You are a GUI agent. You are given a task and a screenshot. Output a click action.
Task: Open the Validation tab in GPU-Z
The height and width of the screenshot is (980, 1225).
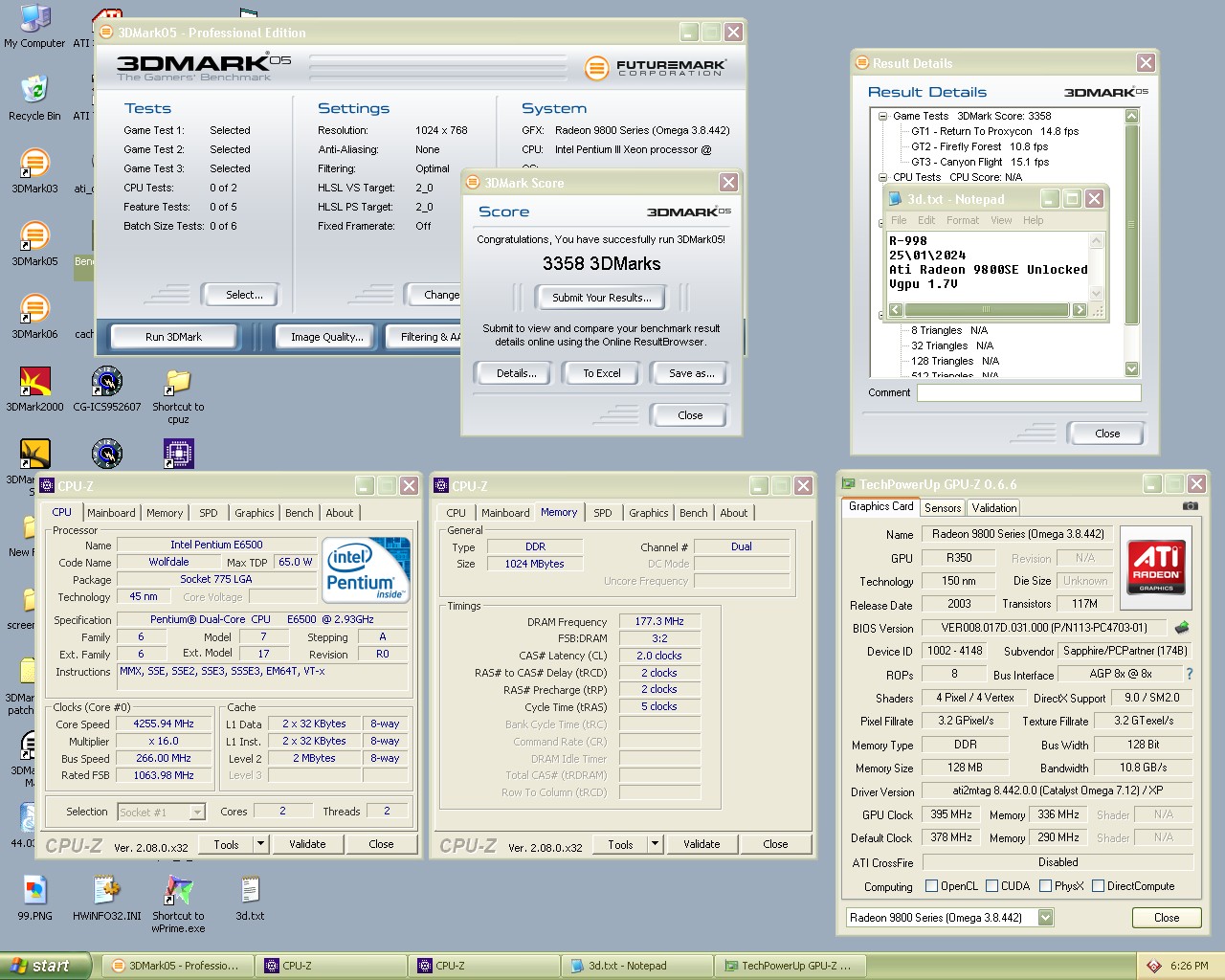994,508
